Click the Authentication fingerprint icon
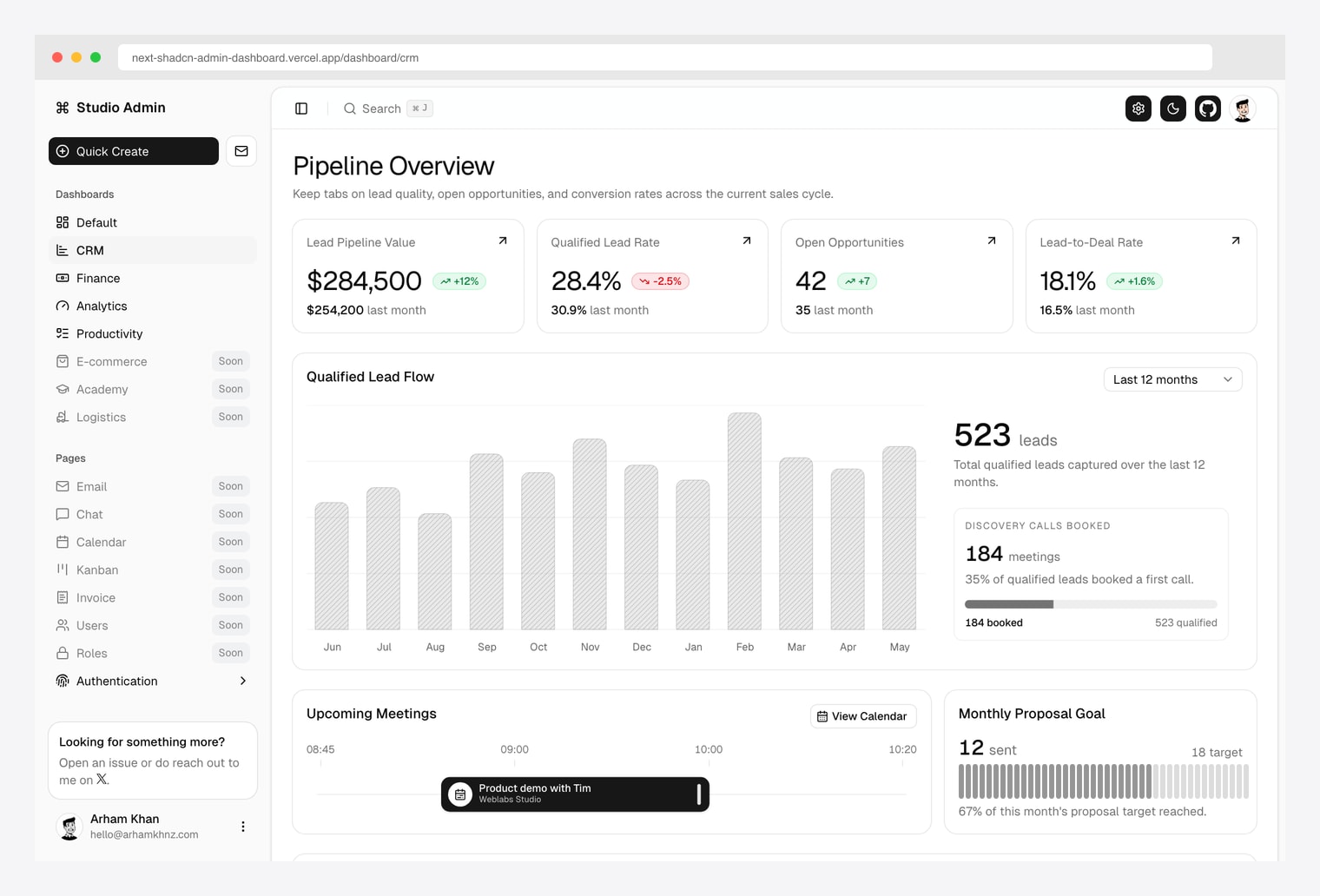The height and width of the screenshot is (896, 1320). point(63,681)
